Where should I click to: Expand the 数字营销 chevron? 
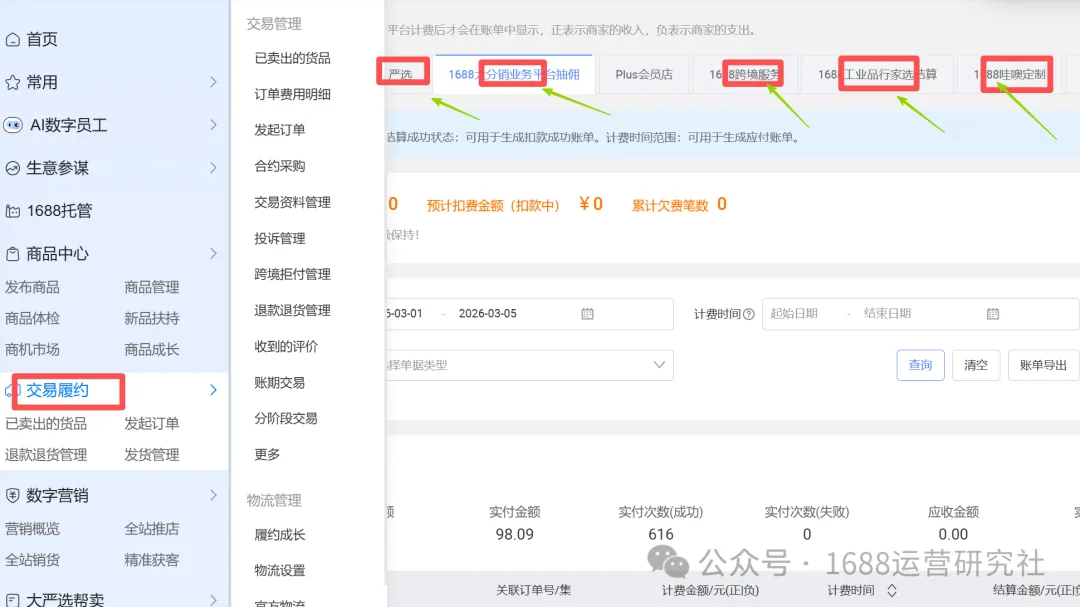pyautogui.click(x=214, y=495)
